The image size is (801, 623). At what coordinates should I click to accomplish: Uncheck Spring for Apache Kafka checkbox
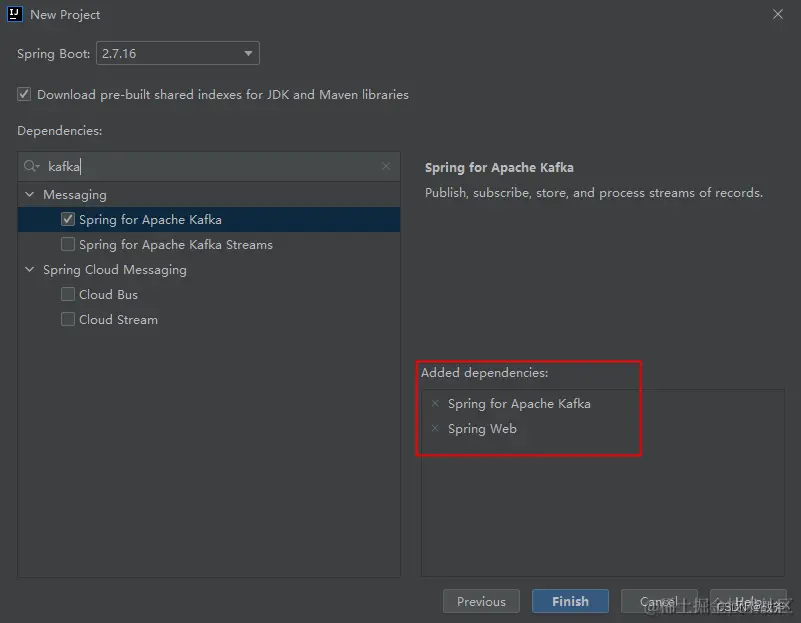tap(68, 219)
